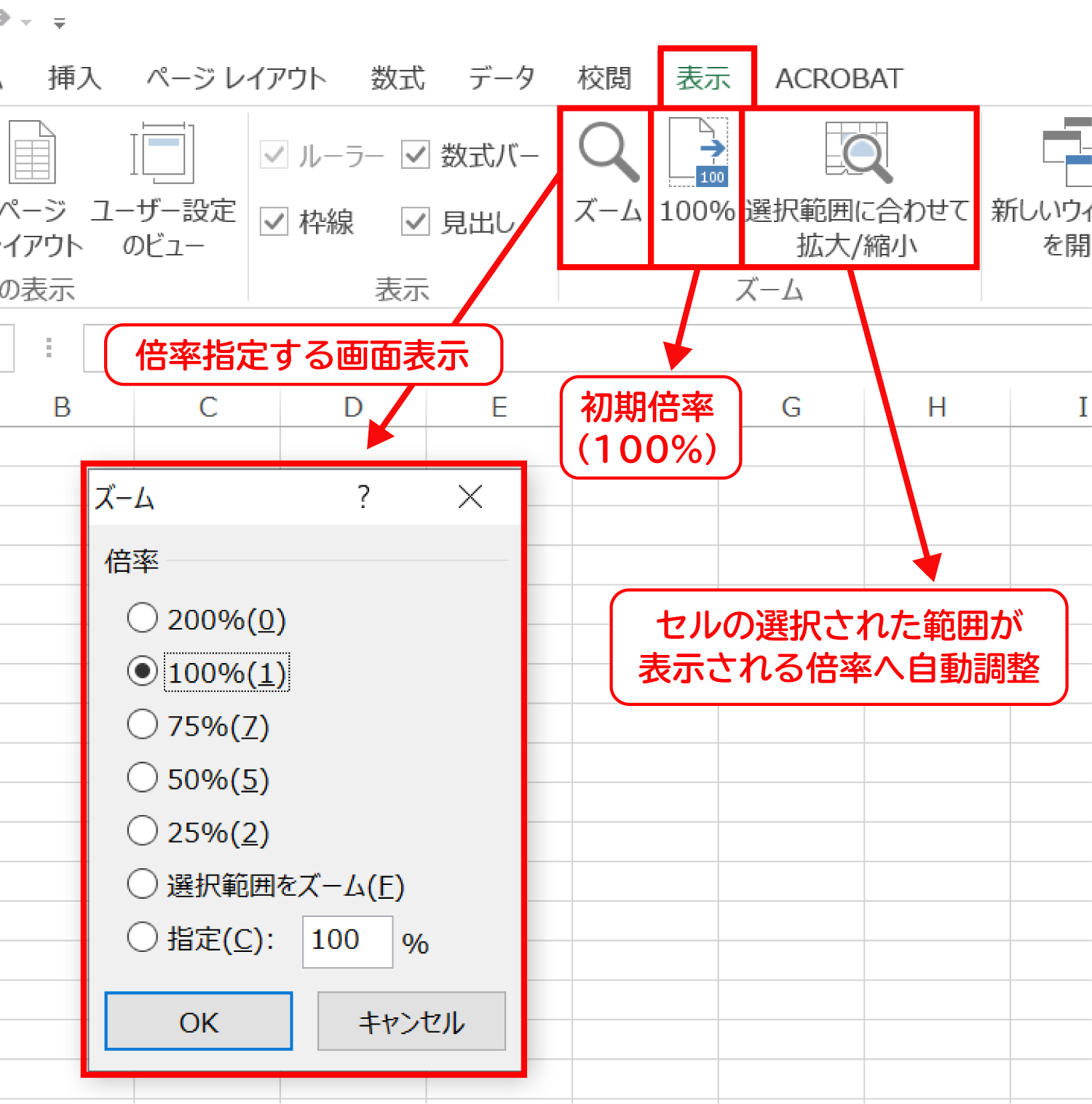This screenshot has width=1092, height=1104.
Task: Toggle the 枠線 gridlines checkbox
Action: 274,221
